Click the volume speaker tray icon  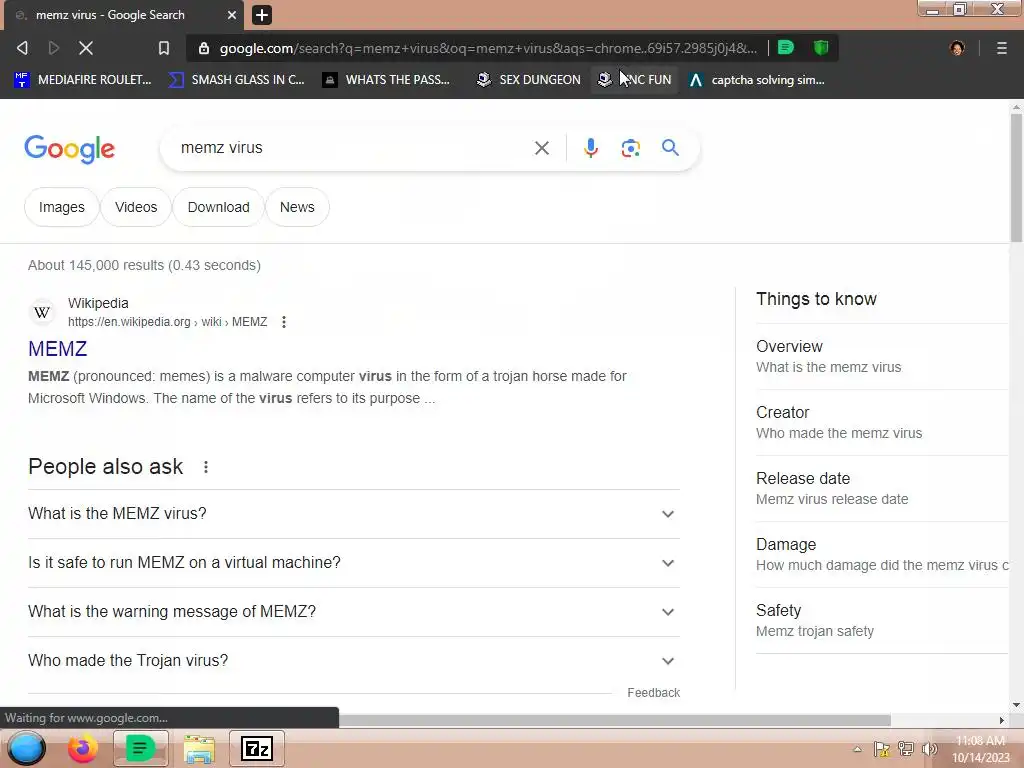pyautogui.click(x=929, y=749)
